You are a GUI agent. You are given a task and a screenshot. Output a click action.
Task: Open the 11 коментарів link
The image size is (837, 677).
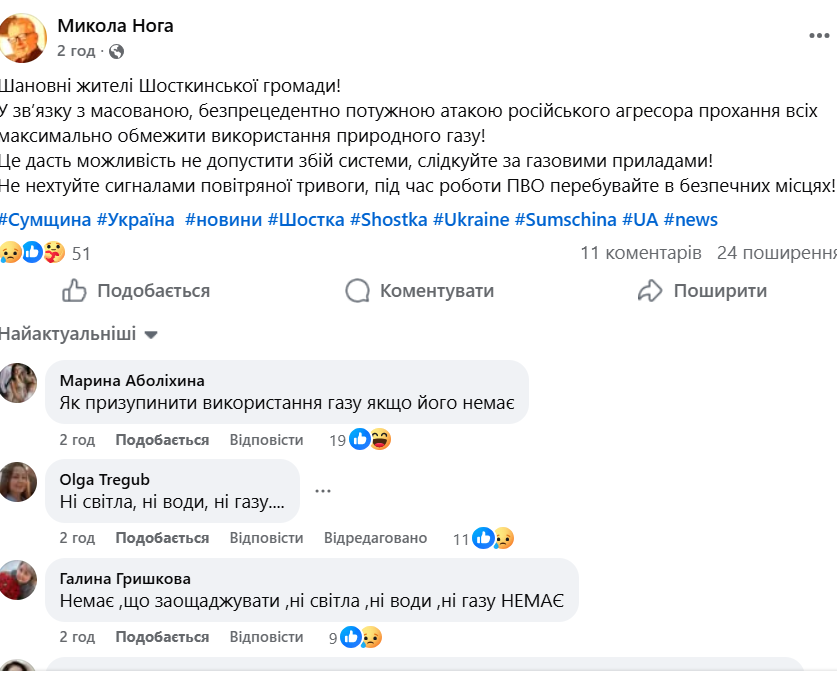coord(641,253)
